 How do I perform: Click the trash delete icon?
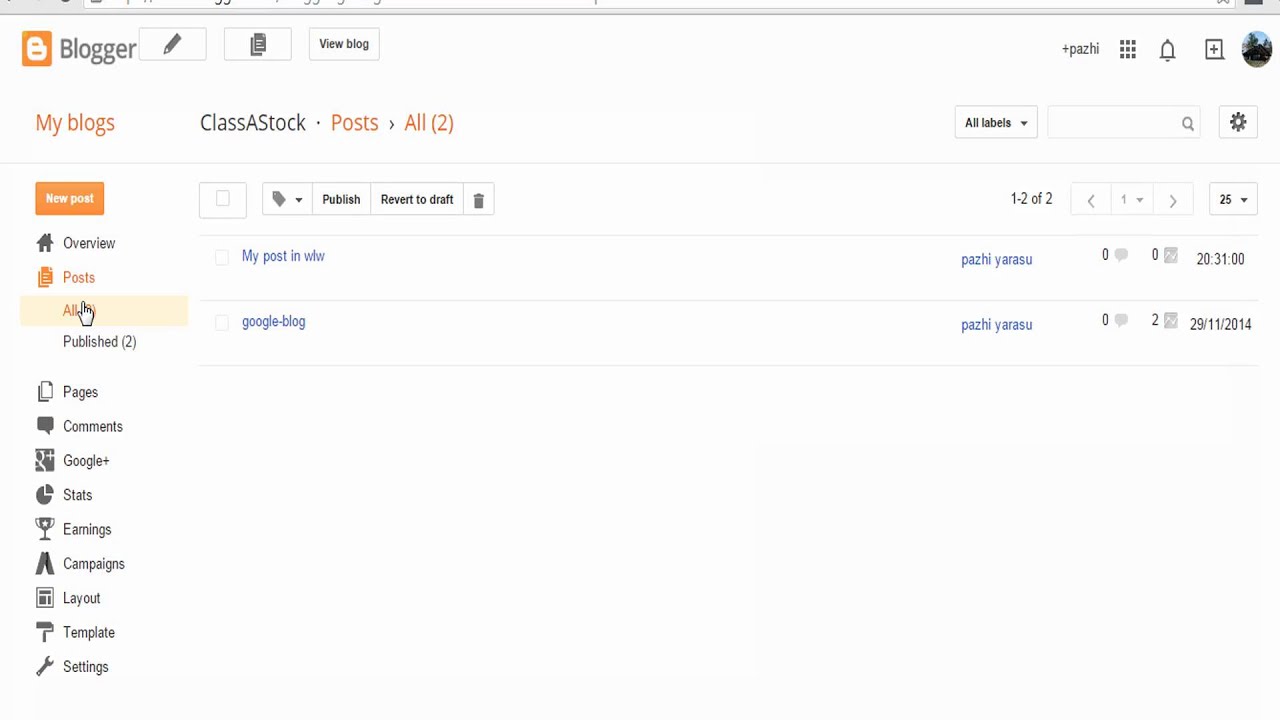click(478, 200)
